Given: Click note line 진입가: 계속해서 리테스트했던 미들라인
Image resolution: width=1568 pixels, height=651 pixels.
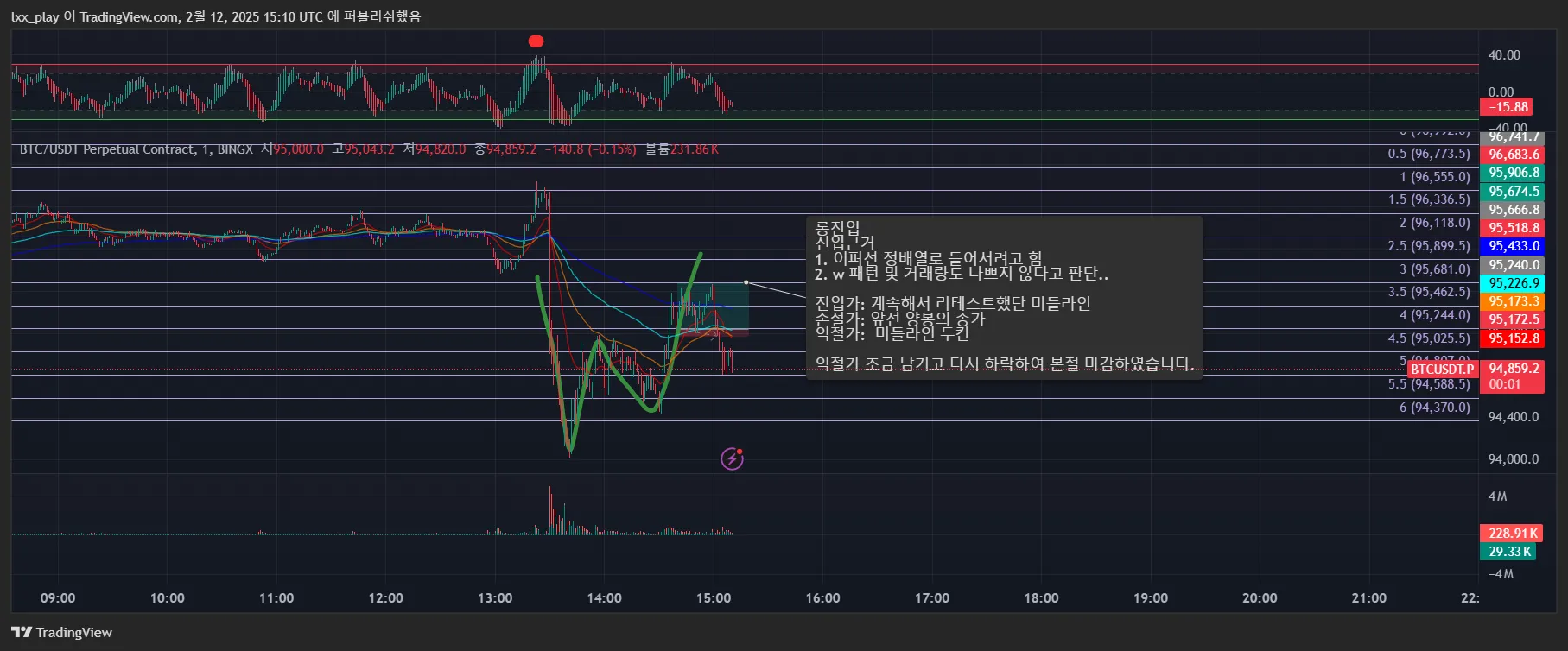Looking at the screenshot, I should point(953,303).
